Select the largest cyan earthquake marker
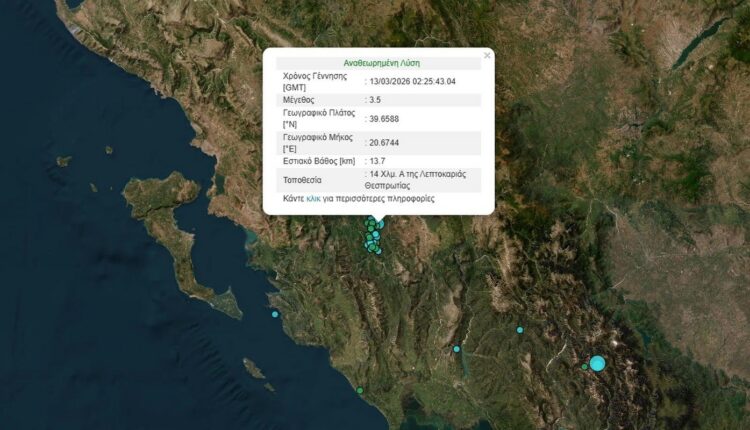This screenshot has width=750, height=430. [597, 363]
